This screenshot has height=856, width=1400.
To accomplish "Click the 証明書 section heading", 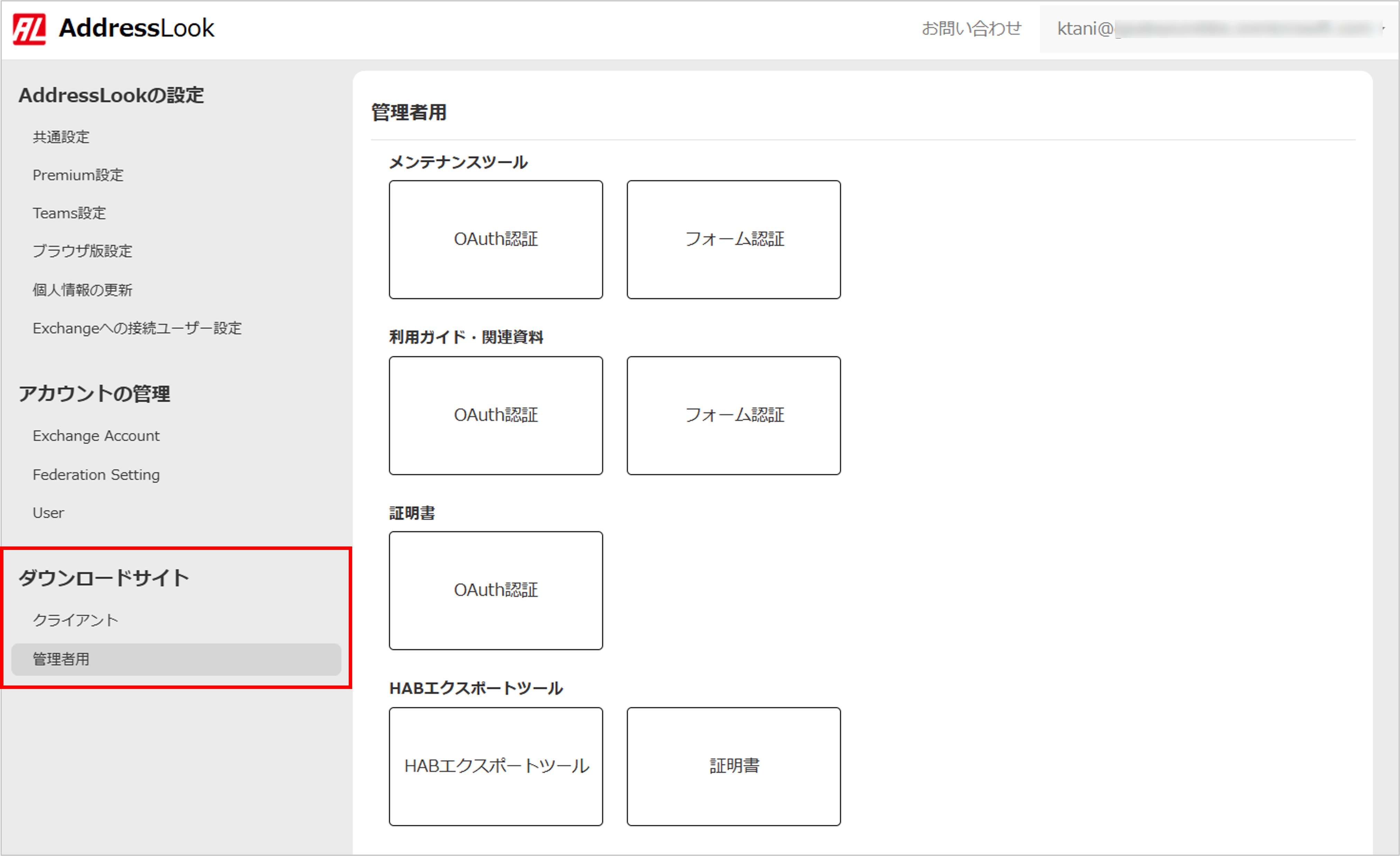I will pos(412,513).
